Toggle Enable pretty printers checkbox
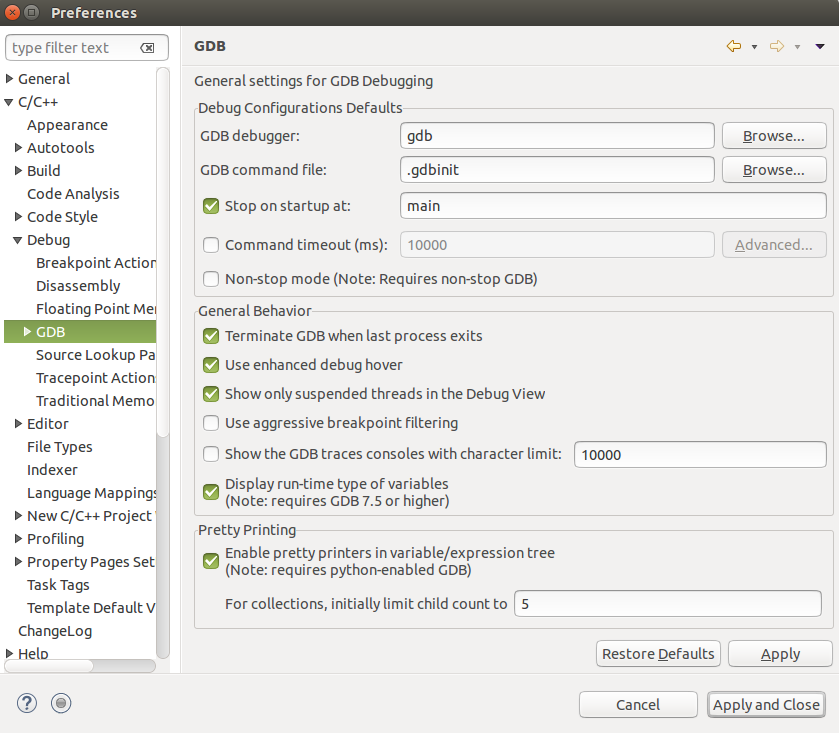 211,561
